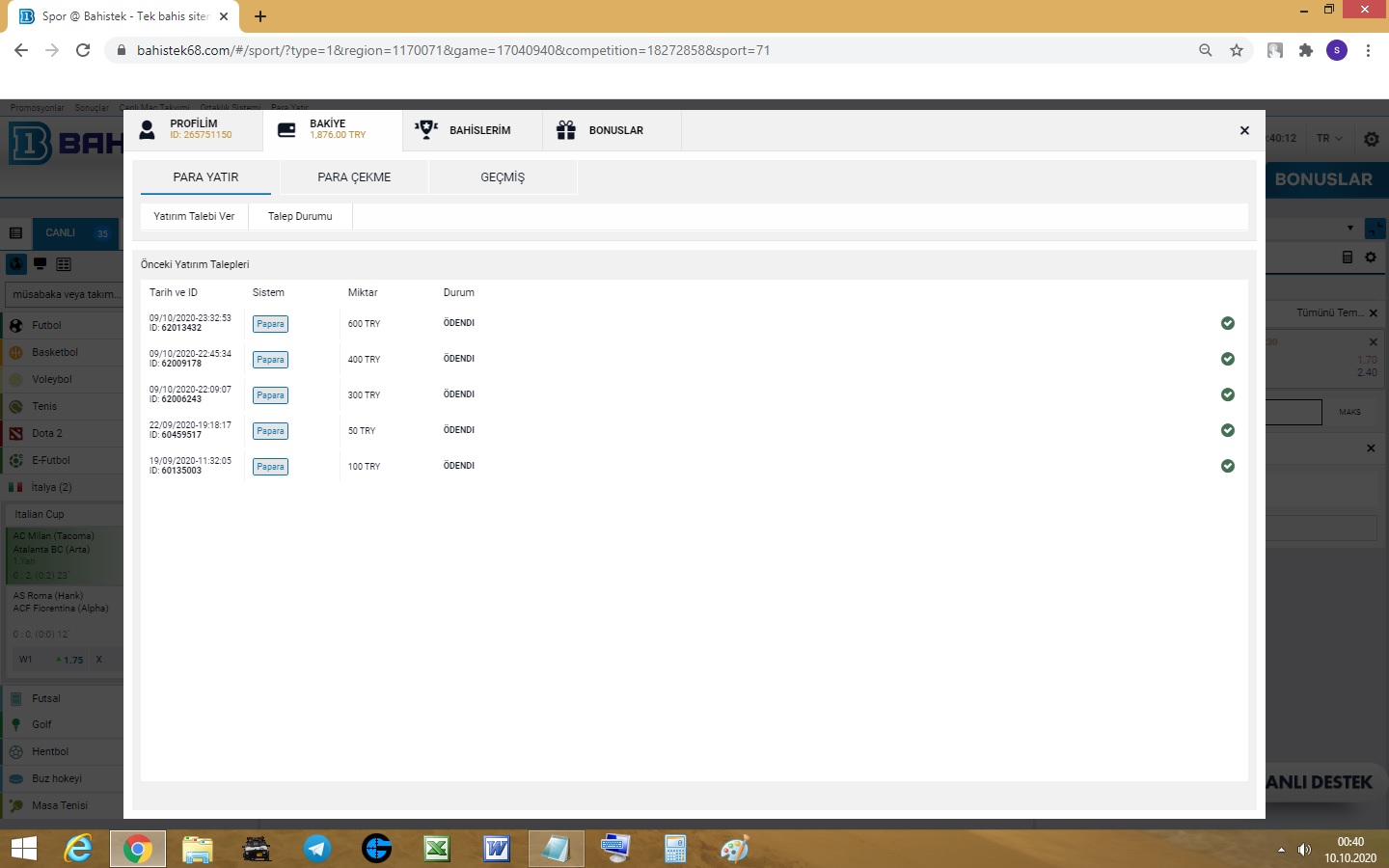Click the ÖDENDI status in 400 TRY row

(459, 359)
